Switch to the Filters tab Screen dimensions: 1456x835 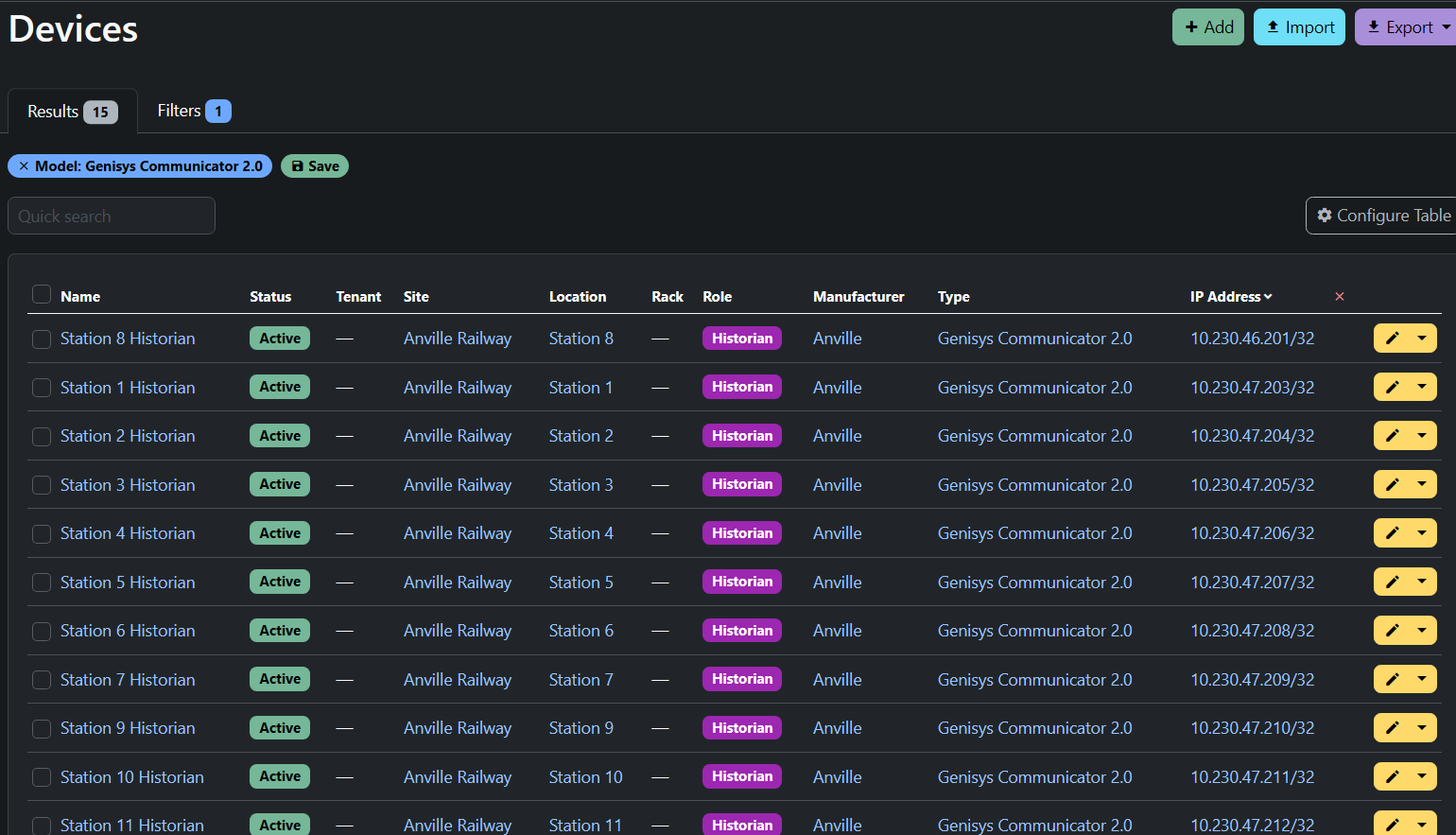tap(194, 111)
